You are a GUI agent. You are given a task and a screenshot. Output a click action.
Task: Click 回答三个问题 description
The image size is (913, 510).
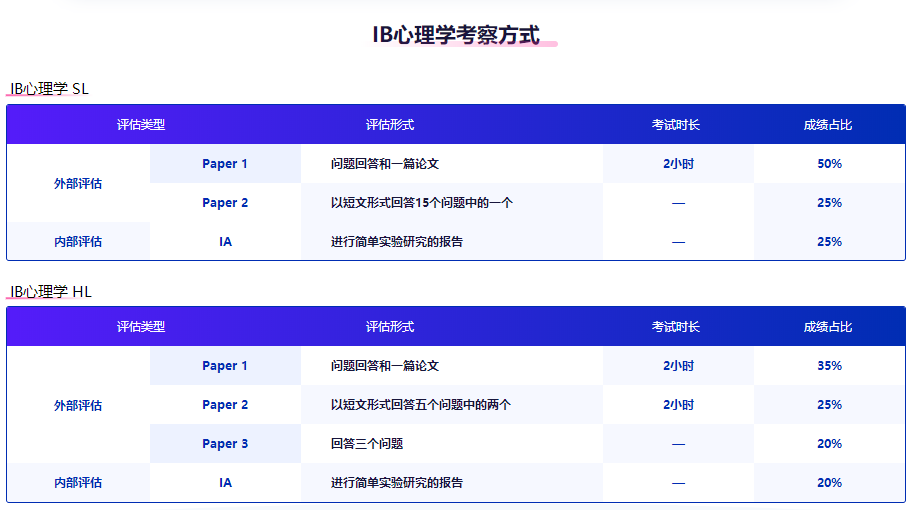[367, 444]
